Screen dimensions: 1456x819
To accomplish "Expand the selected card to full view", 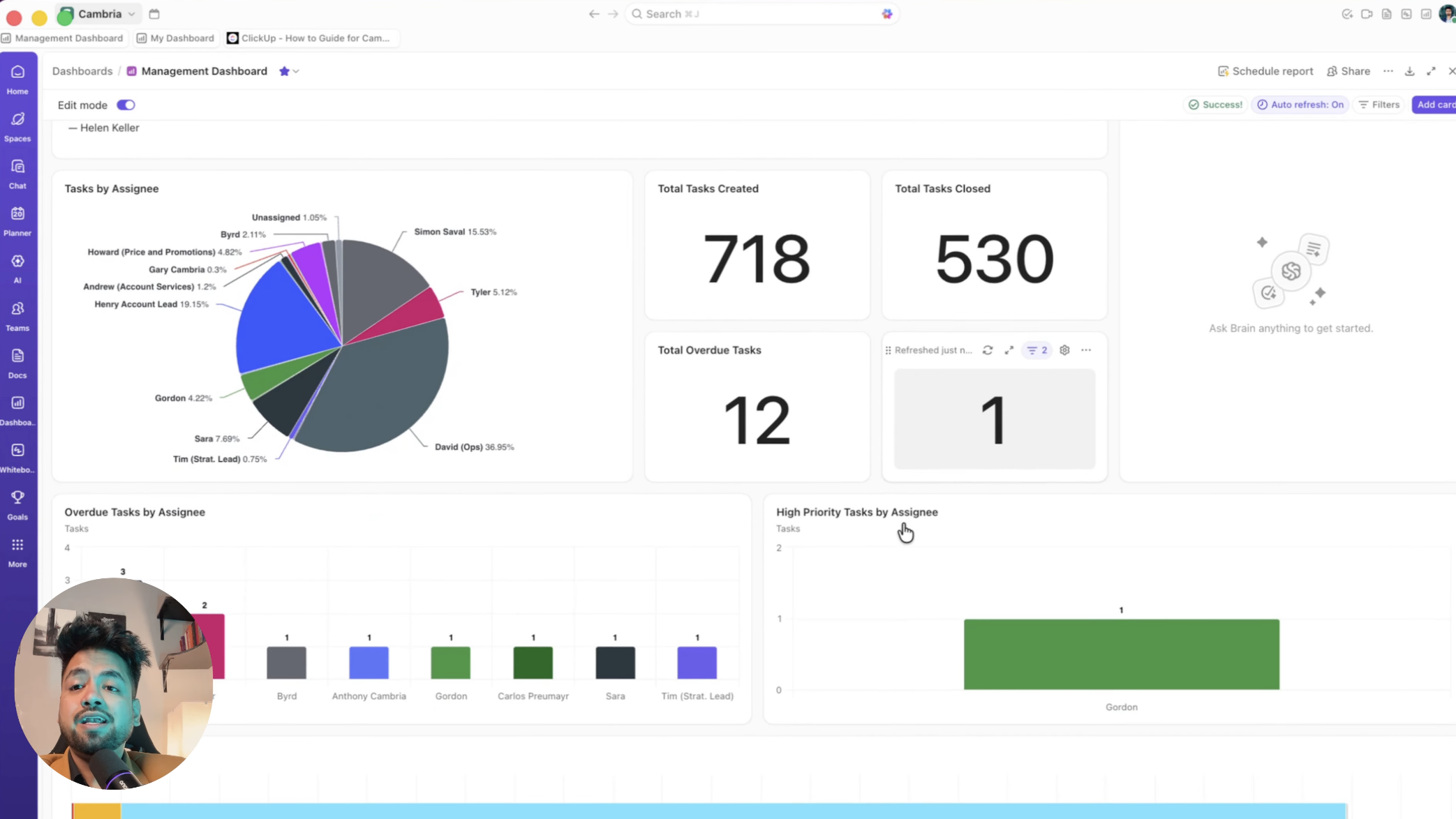I will coord(1009,350).
